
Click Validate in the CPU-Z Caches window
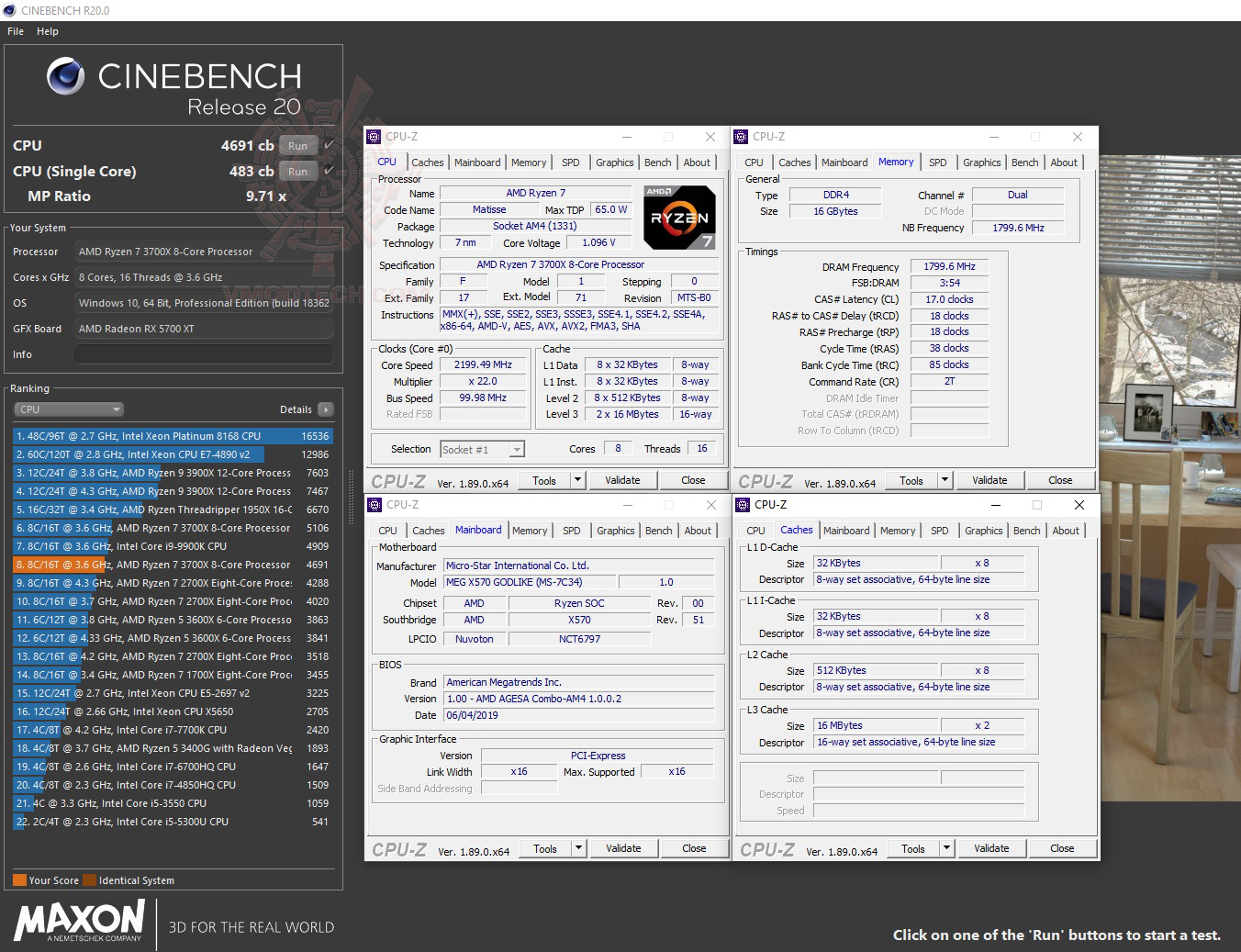coord(991,848)
